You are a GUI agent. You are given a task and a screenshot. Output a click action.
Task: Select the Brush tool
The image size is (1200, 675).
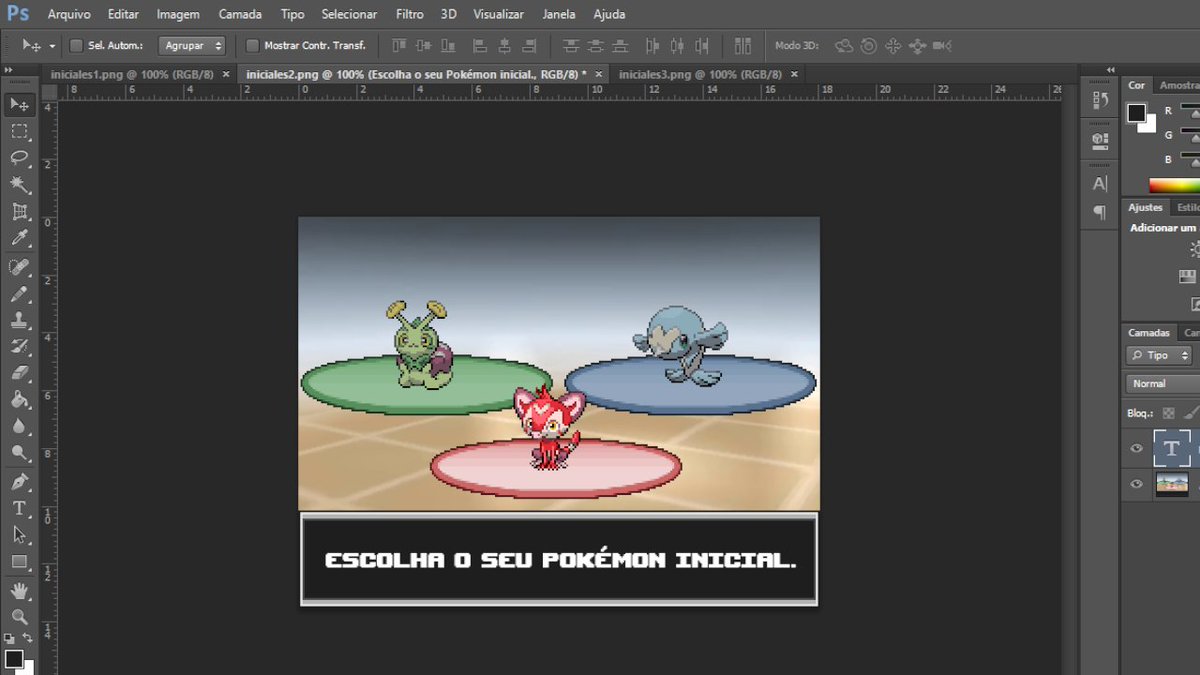tap(19, 294)
